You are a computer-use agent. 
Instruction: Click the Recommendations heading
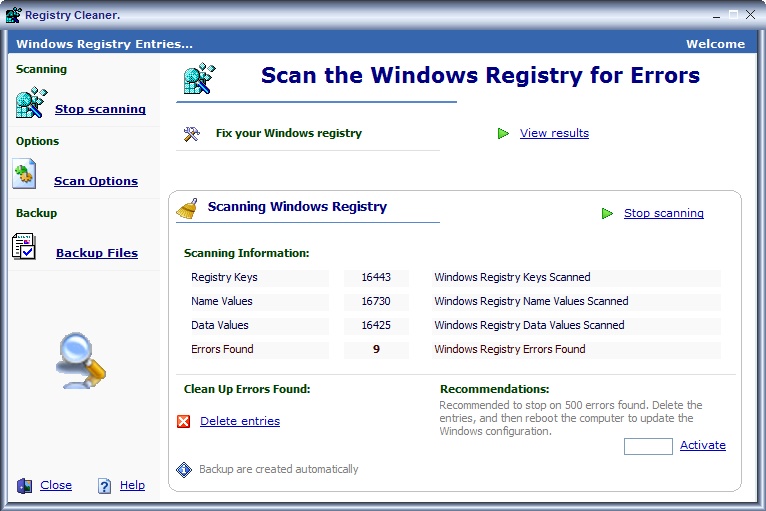click(x=494, y=389)
